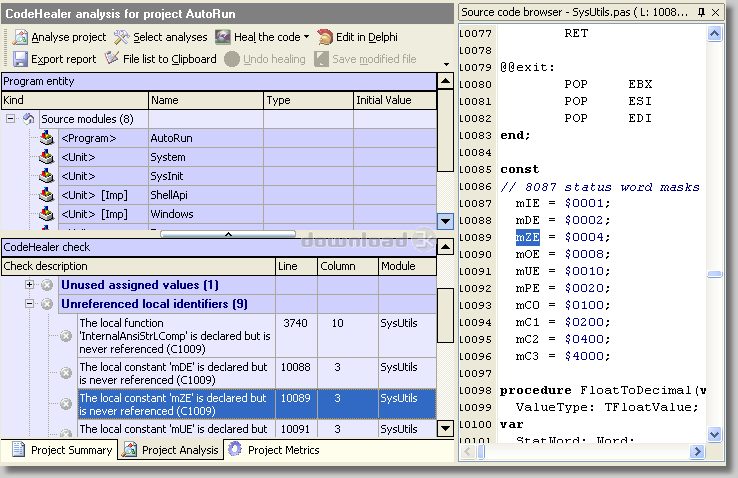
Task: Click the icon beside the ShellApi unit
Action: coord(47,195)
